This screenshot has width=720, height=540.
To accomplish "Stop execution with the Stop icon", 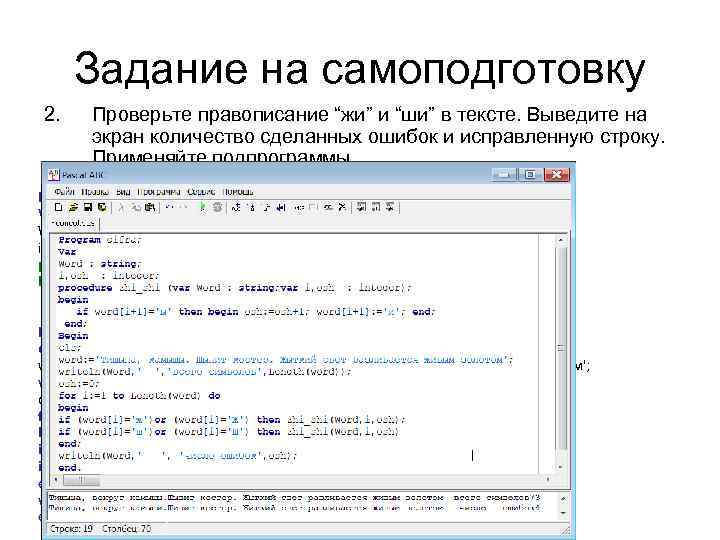I will [x=217, y=208].
